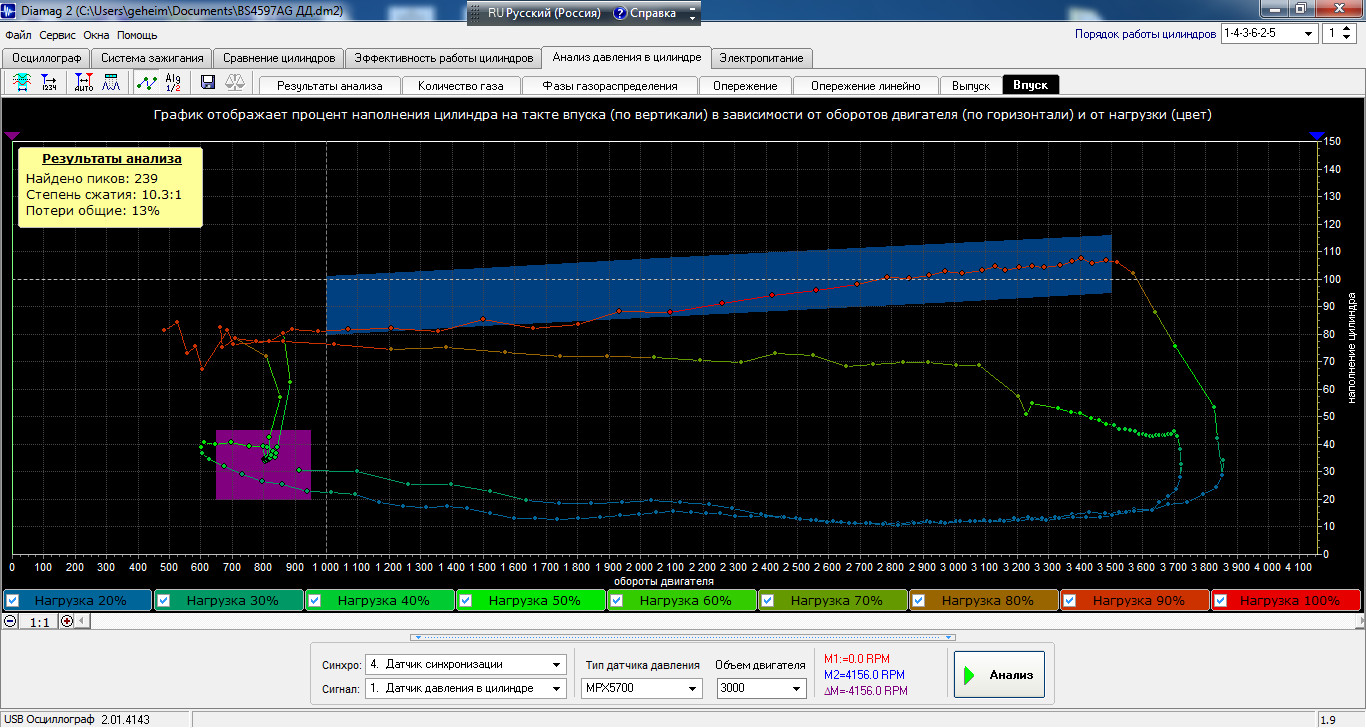The width and height of the screenshot is (1366, 728).
Task: Click the Степень сжатия: 10.3:1 text
Action: 104,195
